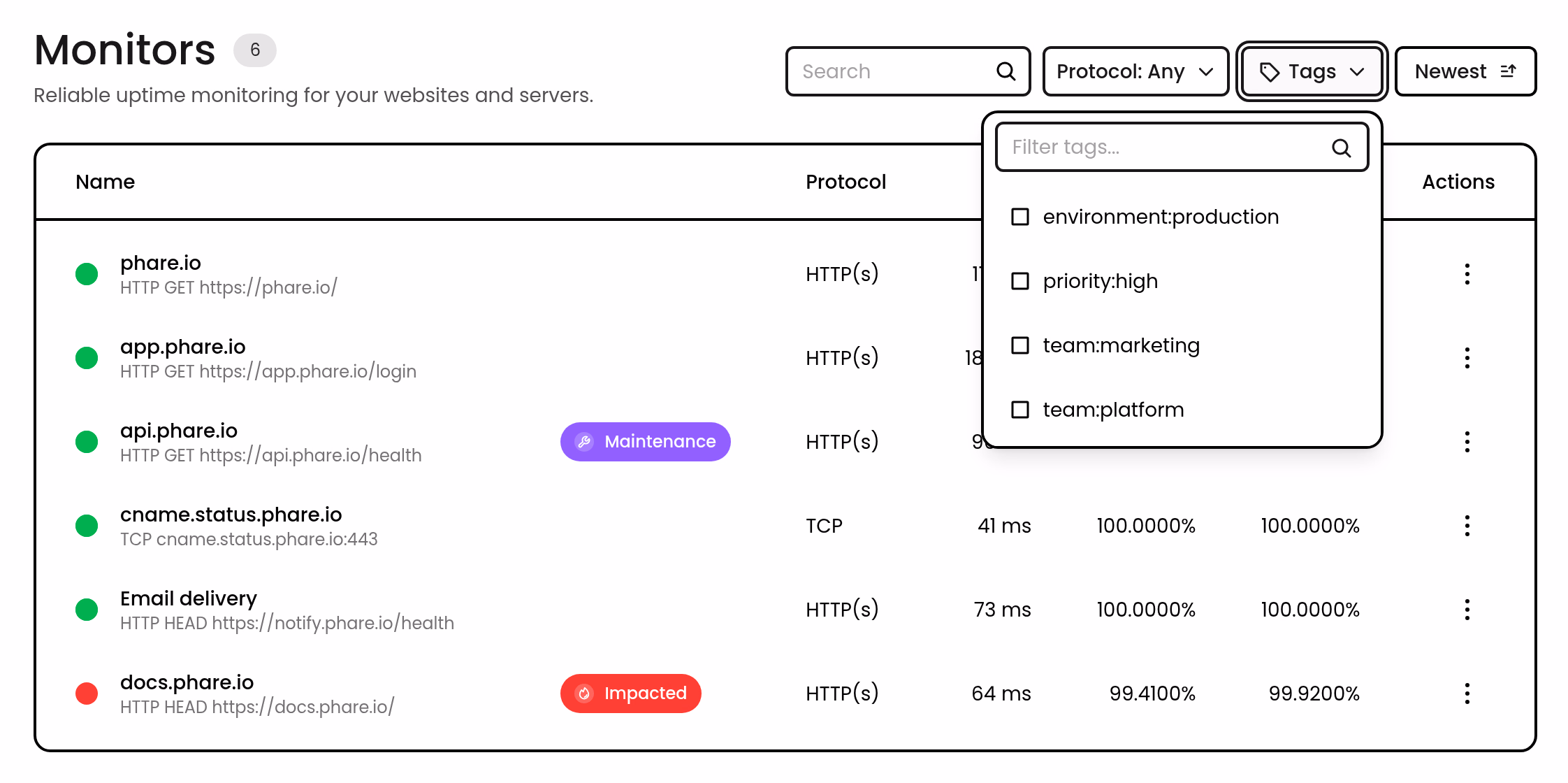Click the 41 ms response time
Screen dimensions: 1568x783
click(1004, 526)
